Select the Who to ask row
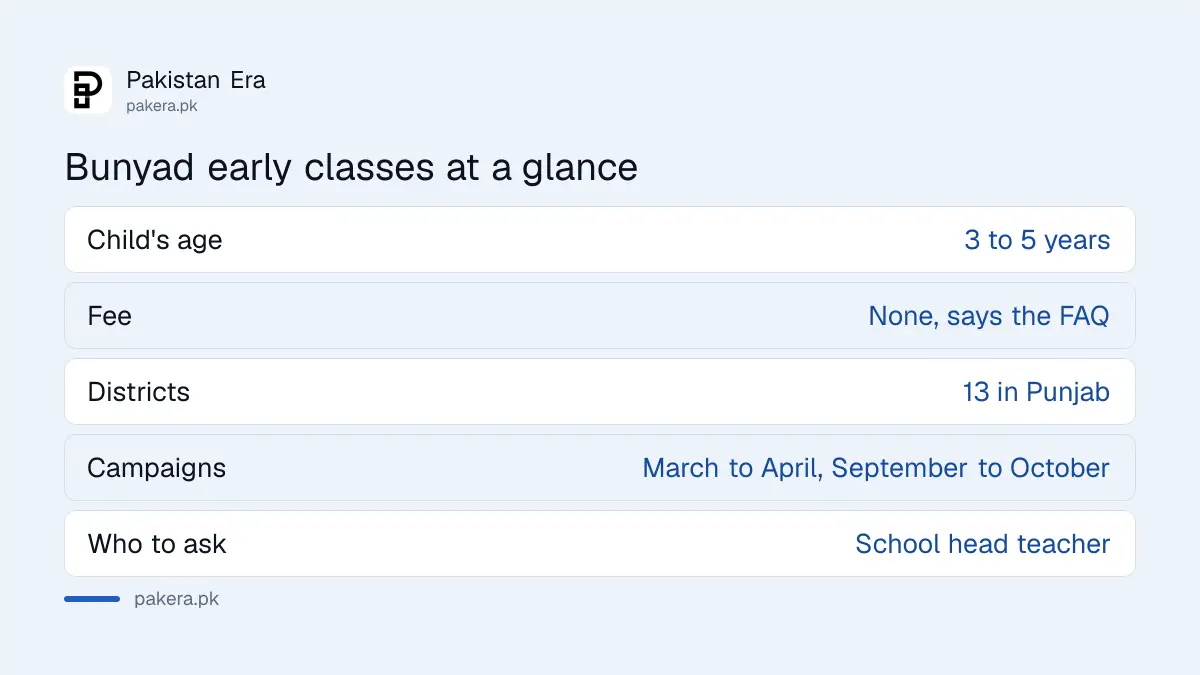 (600, 544)
